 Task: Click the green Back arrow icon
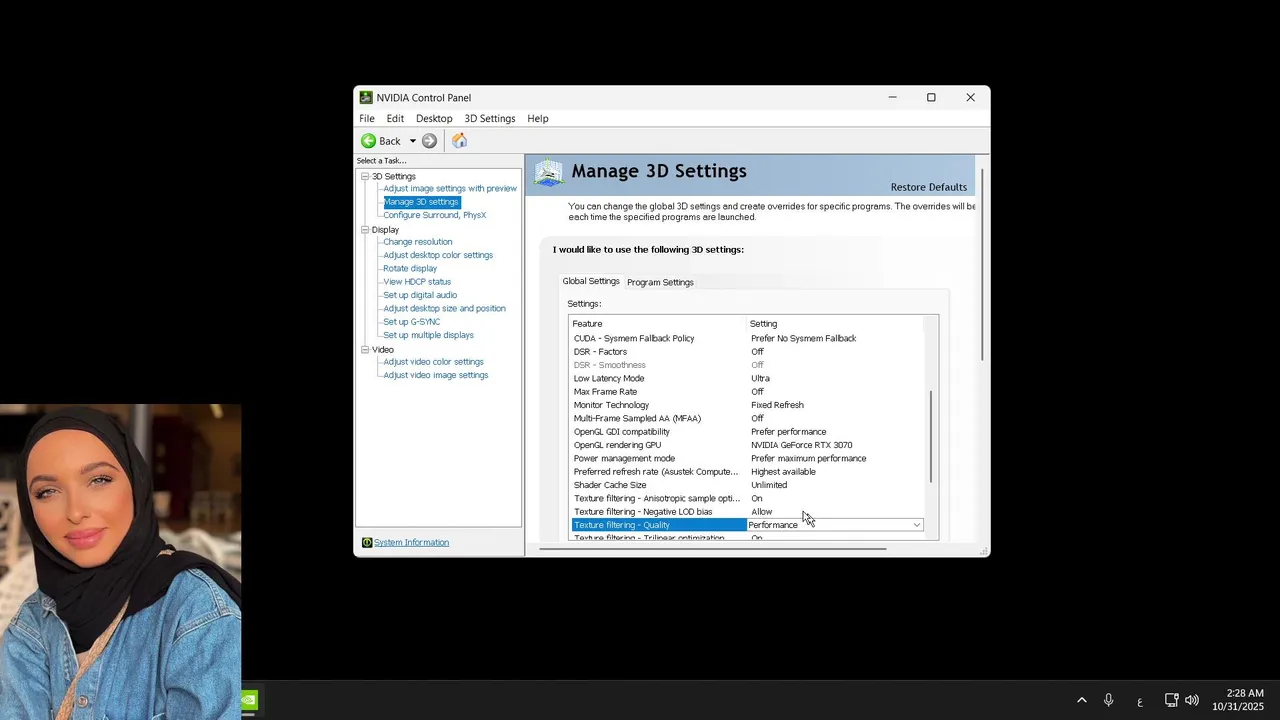click(369, 141)
